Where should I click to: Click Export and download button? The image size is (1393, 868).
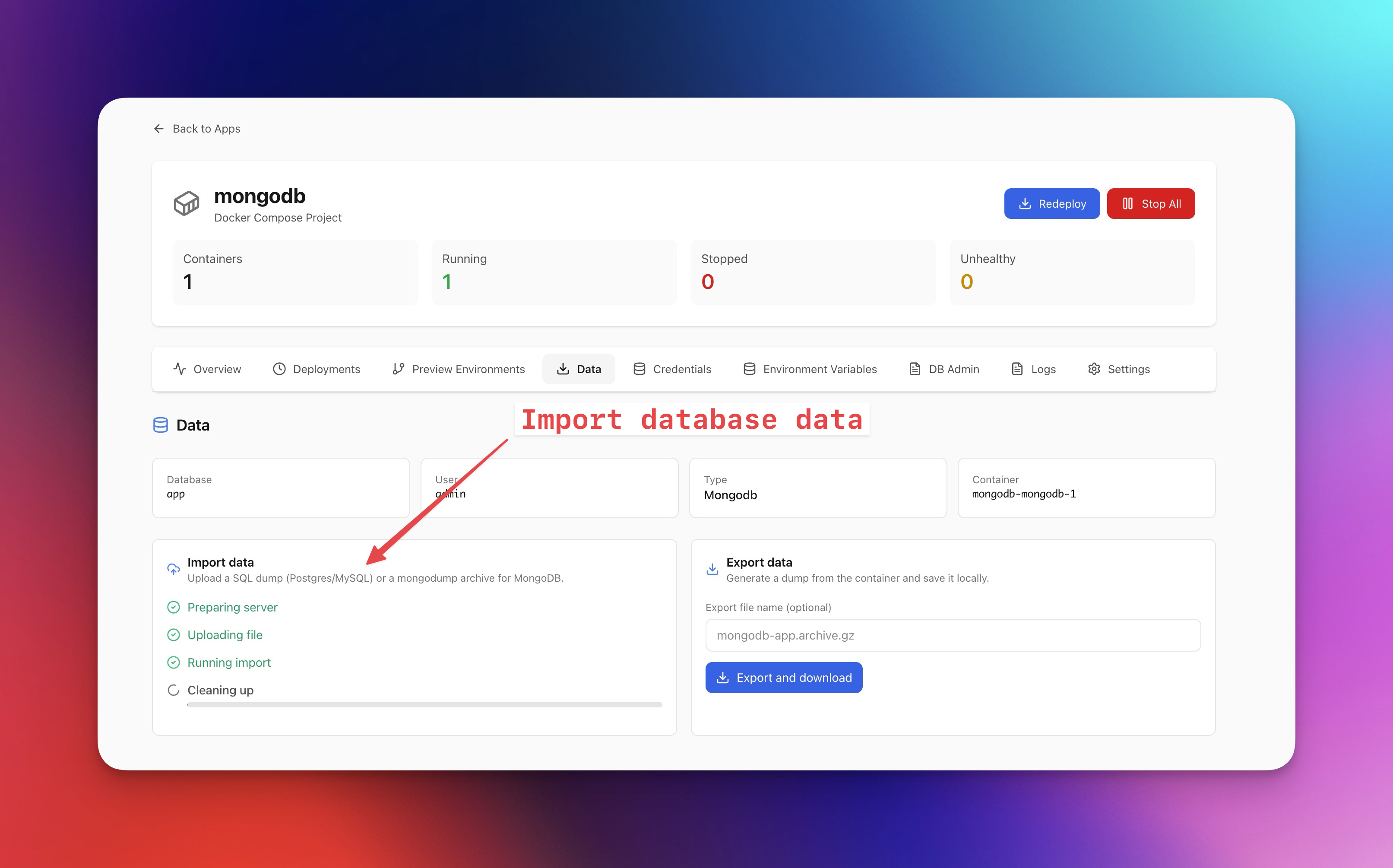point(783,678)
